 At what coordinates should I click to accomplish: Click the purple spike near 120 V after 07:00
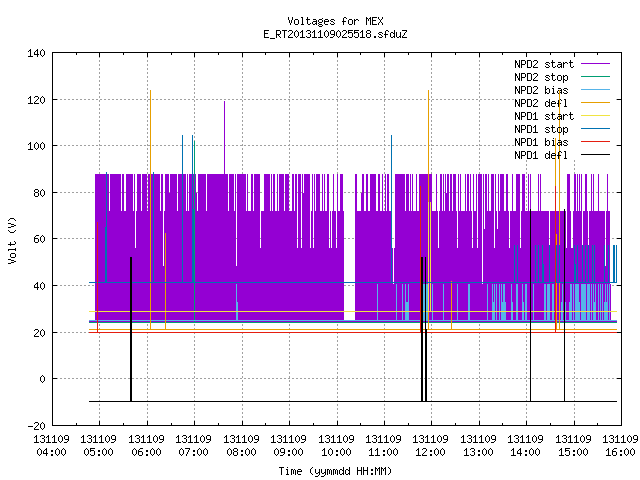224,138
